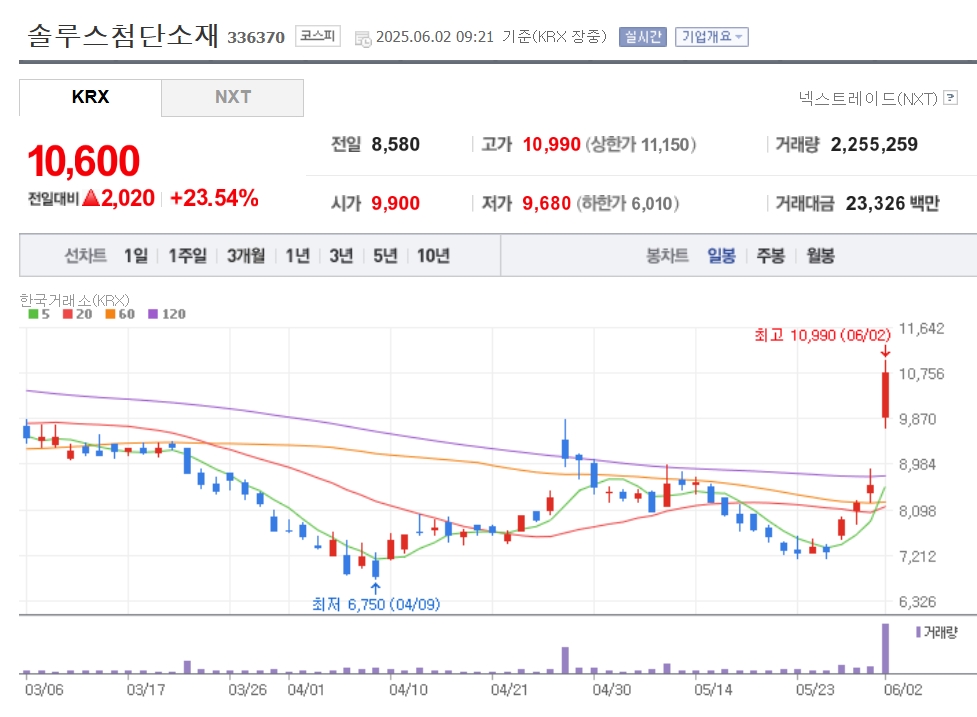Click the 최저 6,750 low marker arrow
The image size is (977, 717).
coord(375,589)
